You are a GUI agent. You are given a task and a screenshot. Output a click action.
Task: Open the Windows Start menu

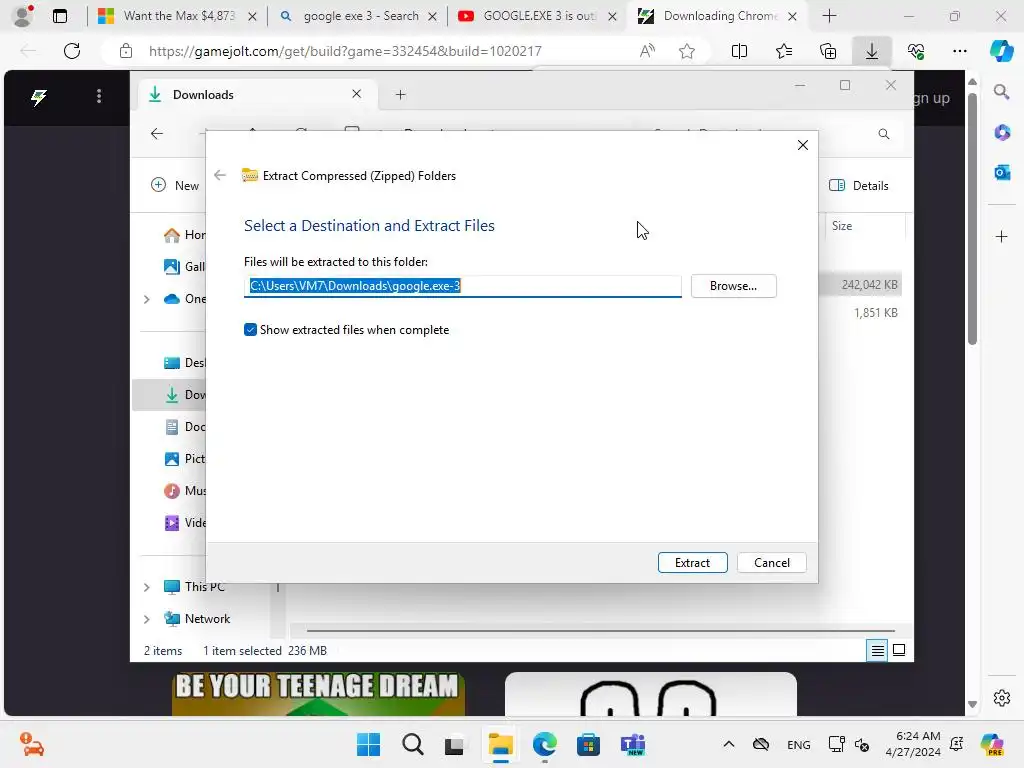[368, 744]
